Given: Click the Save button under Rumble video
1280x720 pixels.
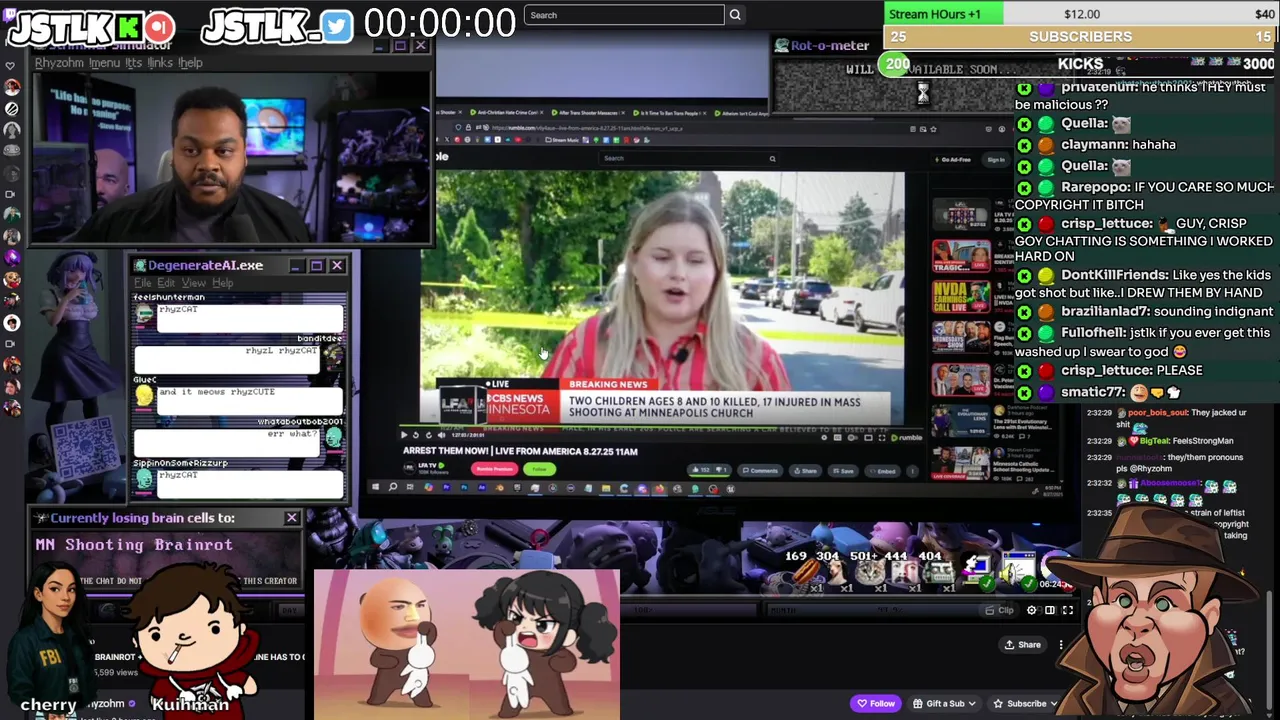Looking at the screenshot, I should coord(844,470).
